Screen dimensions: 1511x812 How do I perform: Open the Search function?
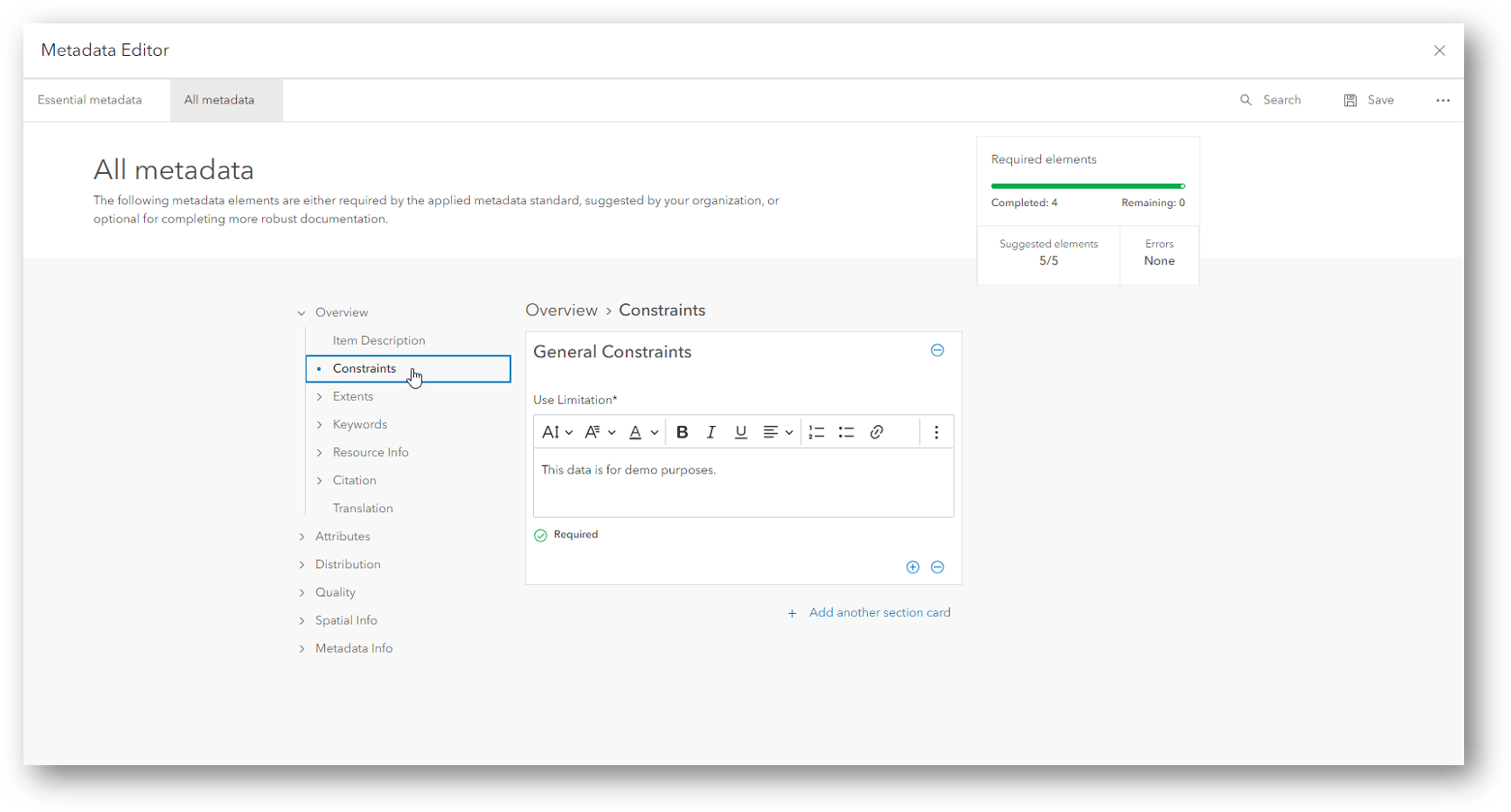click(x=1271, y=99)
